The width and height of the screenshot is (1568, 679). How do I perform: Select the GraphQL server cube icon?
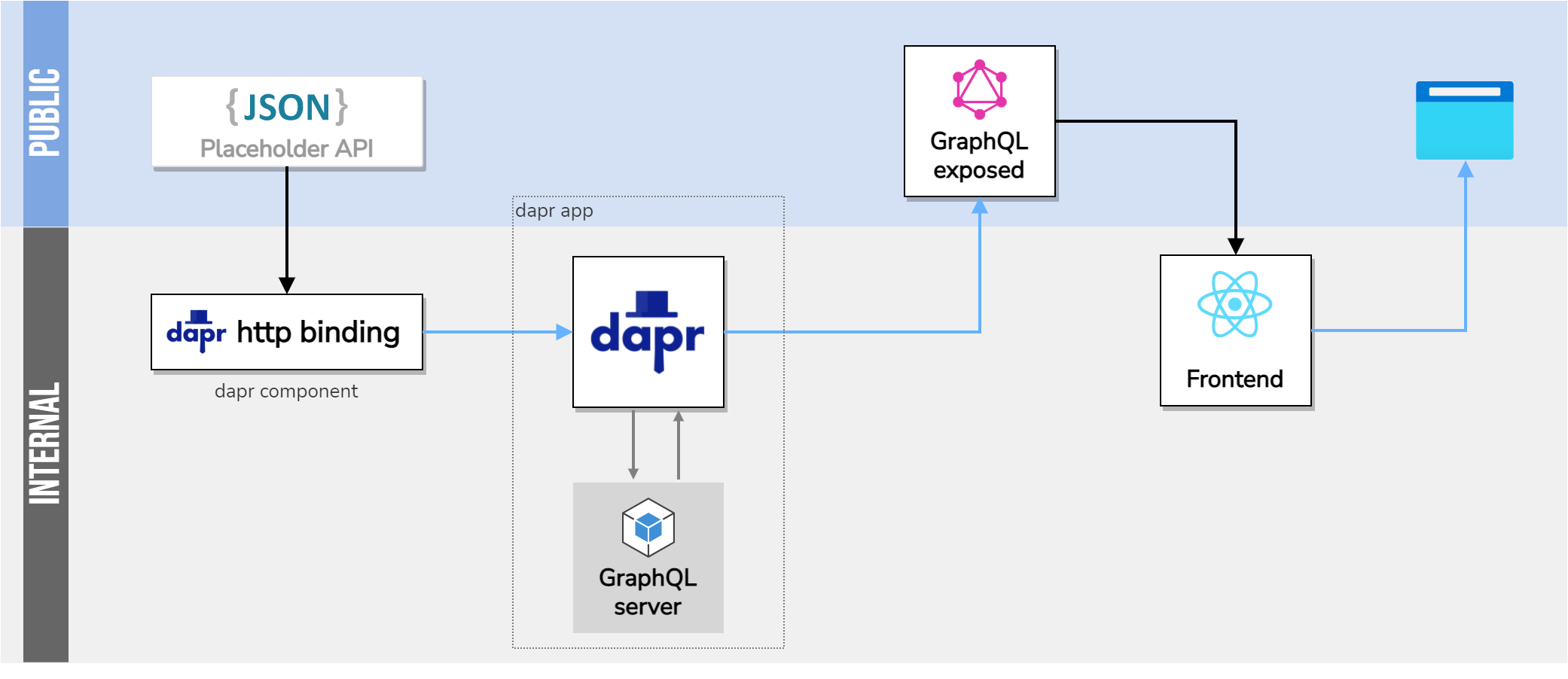click(648, 527)
